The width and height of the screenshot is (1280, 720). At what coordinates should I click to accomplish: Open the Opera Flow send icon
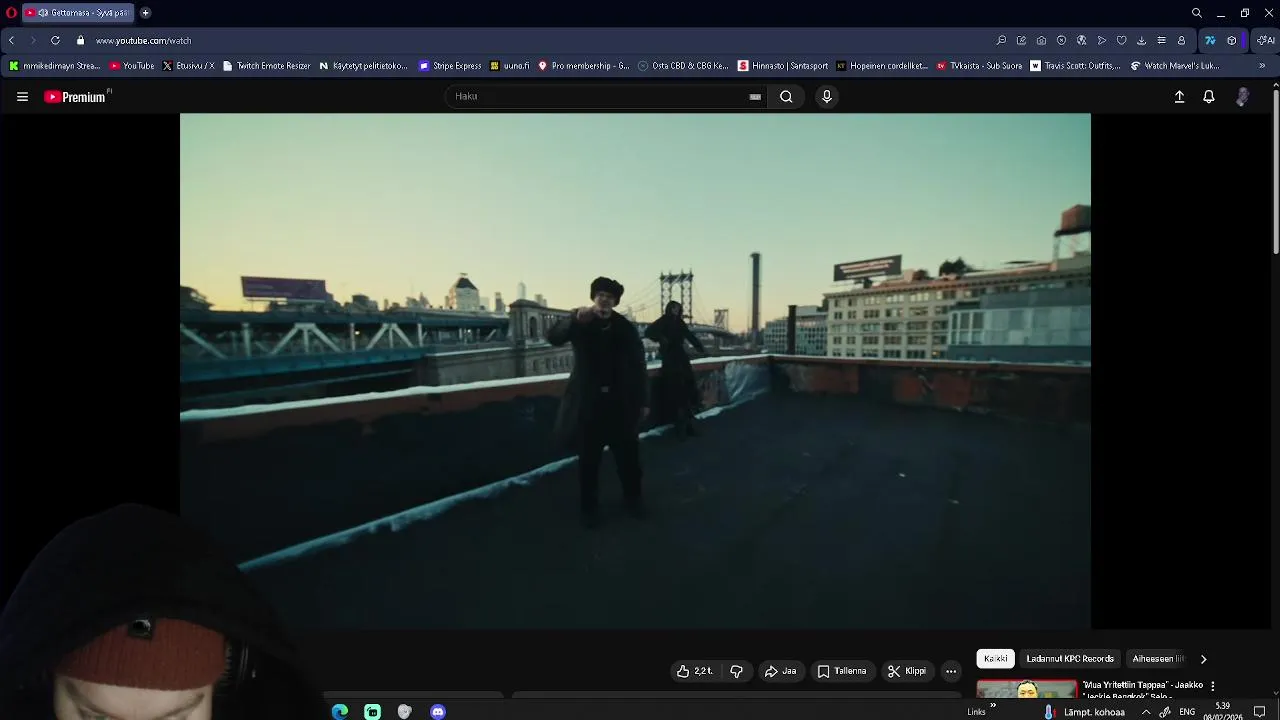coord(1101,41)
